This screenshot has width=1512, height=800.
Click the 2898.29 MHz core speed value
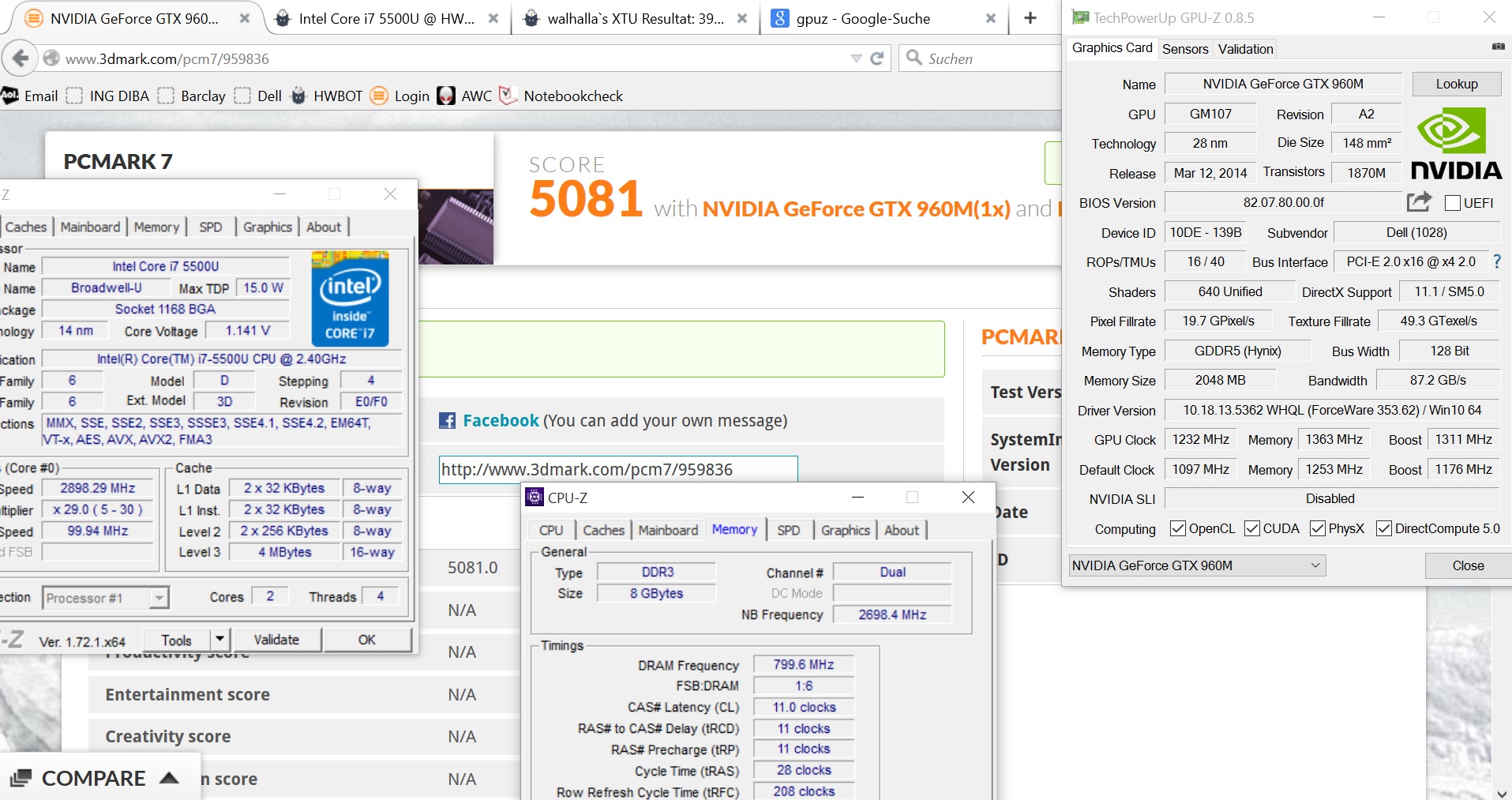[98, 488]
